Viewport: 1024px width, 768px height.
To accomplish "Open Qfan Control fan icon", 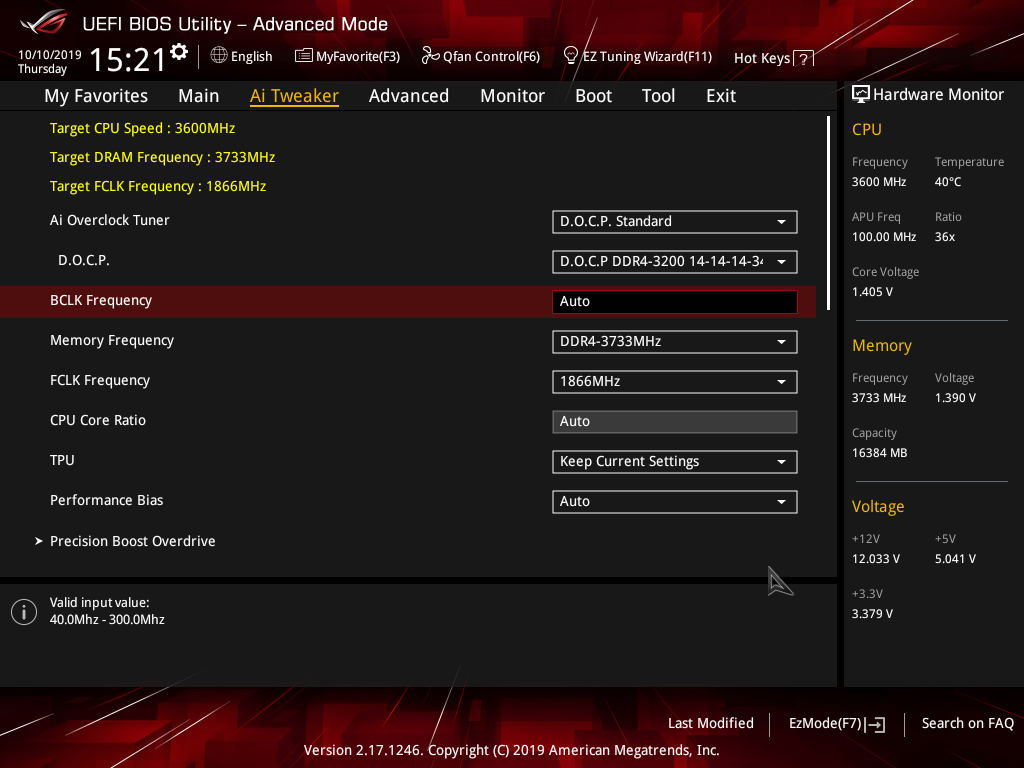I will click(x=430, y=56).
